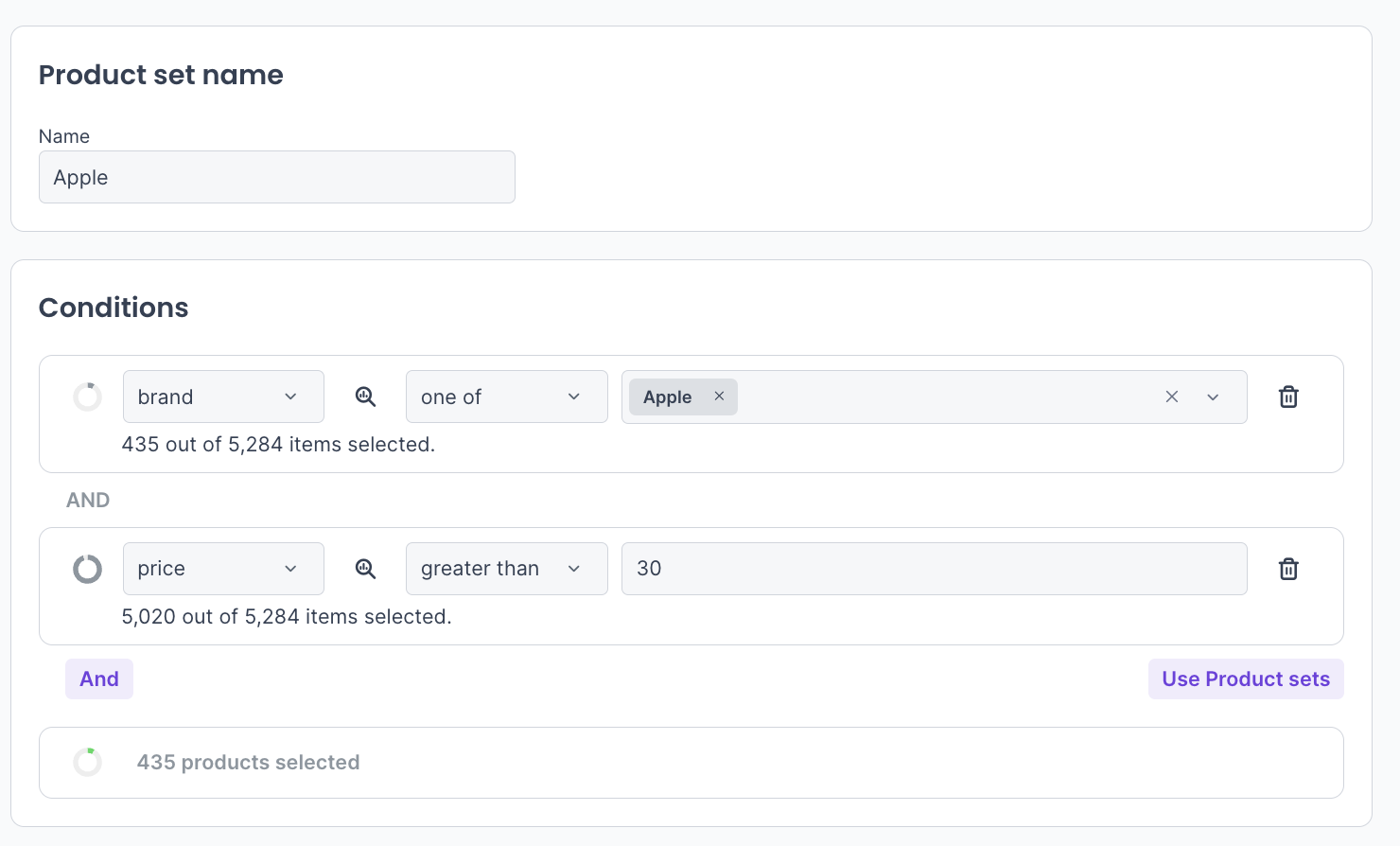This screenshot has width=1400, height=846.
Task: Clear all selected brand values
Action: point(1171,397)
